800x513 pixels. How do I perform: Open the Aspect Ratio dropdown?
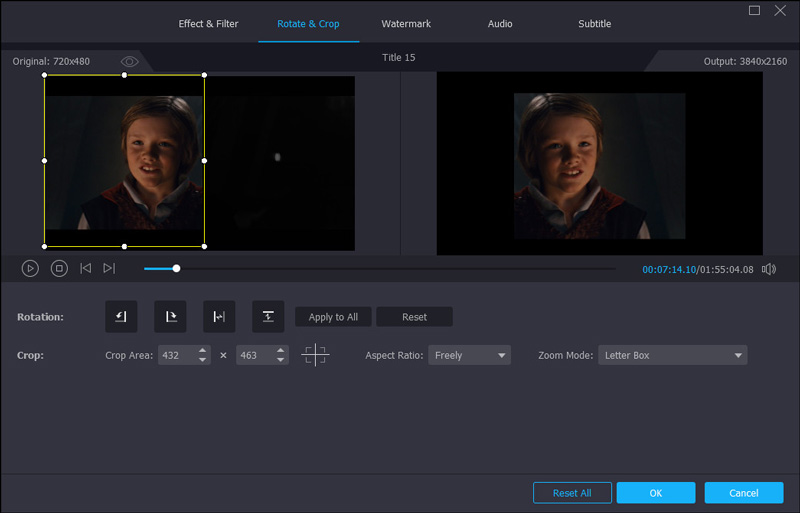tap(469, 355)
